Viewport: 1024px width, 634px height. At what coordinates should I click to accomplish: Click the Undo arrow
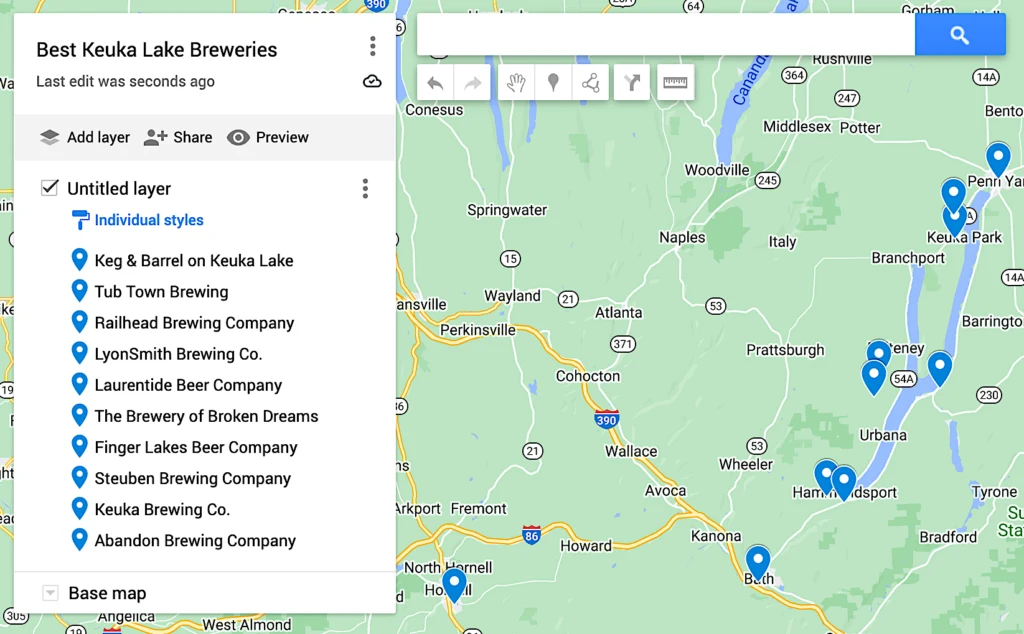[x=436, y=83]
